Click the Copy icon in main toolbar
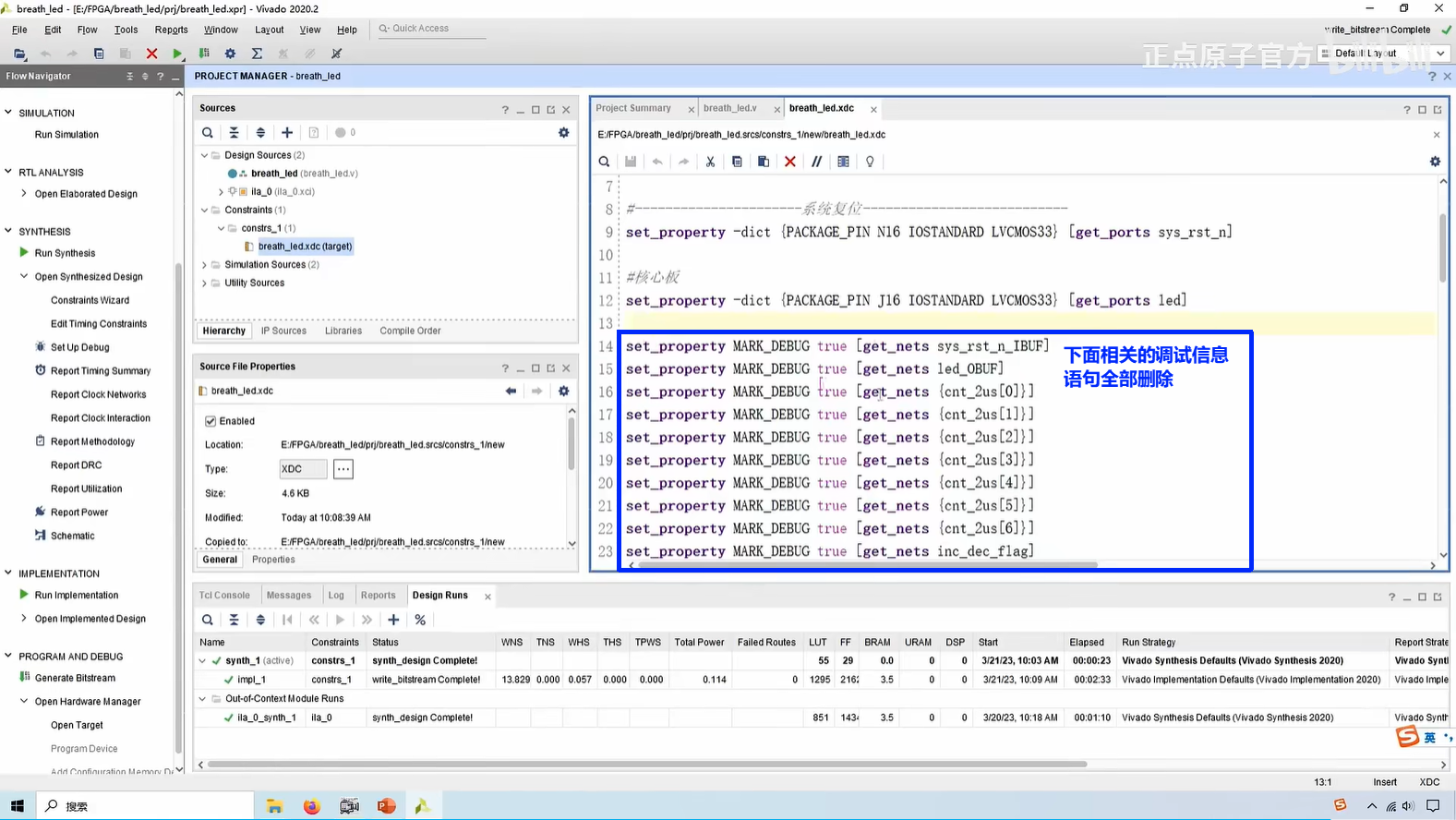 pyautogui.click(x=99, y=54)
